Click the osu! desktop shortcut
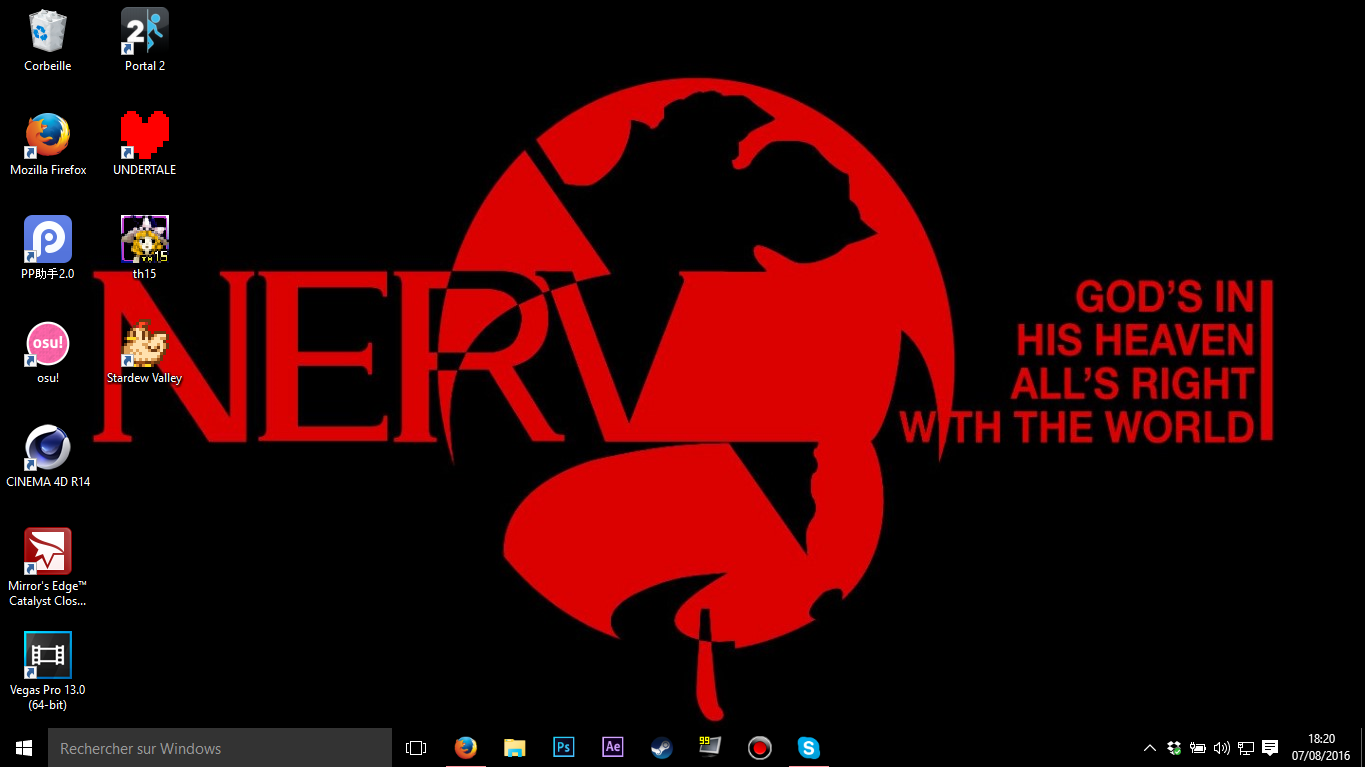Image resolution: width=1365 pixels, height=767 pixels. [x=47, y=344]
